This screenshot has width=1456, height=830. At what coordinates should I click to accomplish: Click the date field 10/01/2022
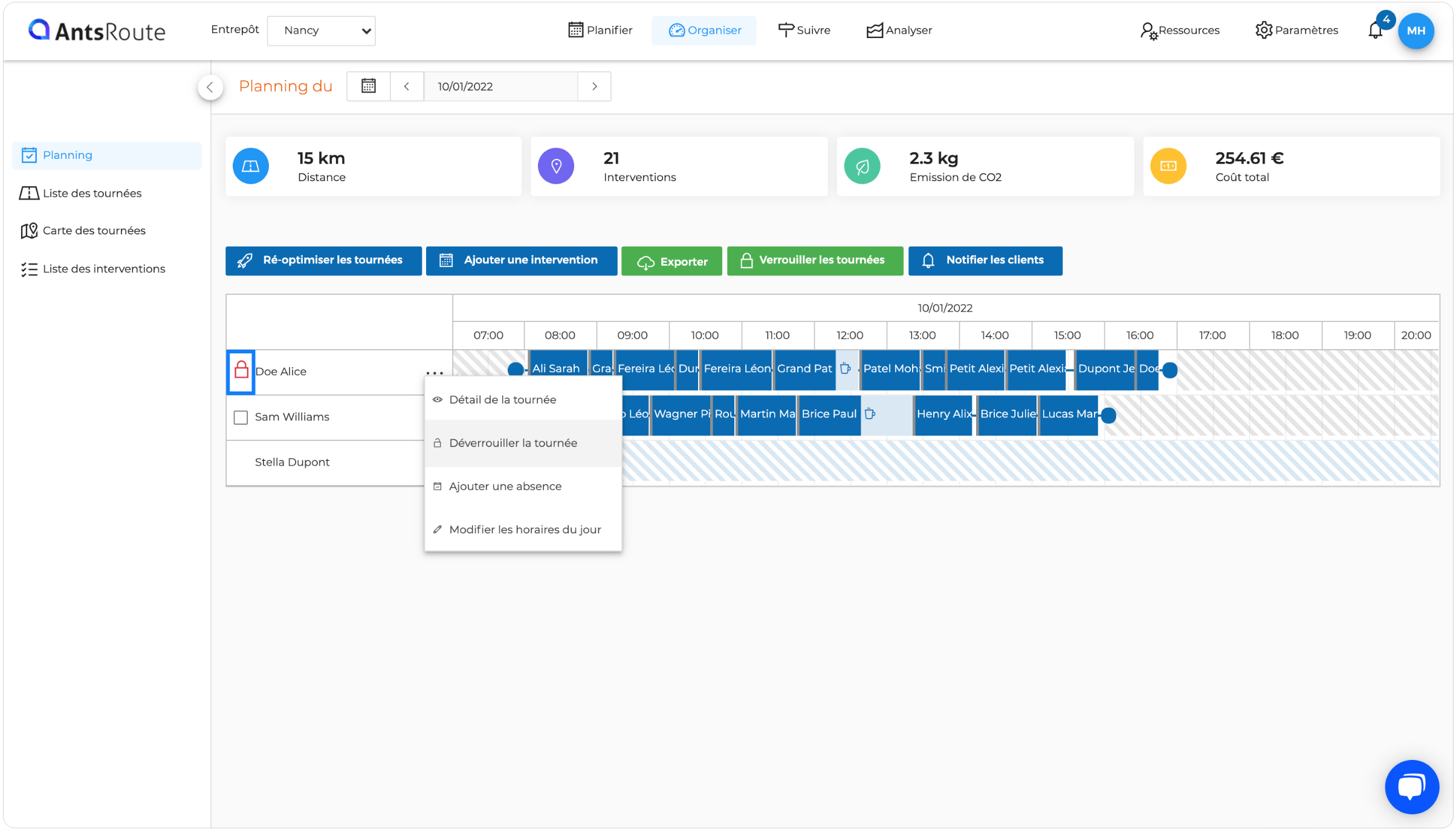tap(500, 86)
